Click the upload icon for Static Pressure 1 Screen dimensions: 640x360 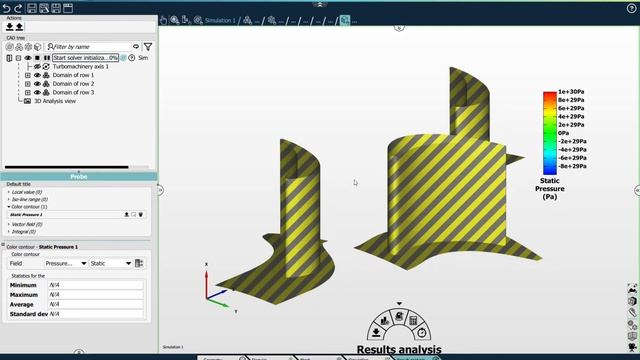(x=127, y=215)
